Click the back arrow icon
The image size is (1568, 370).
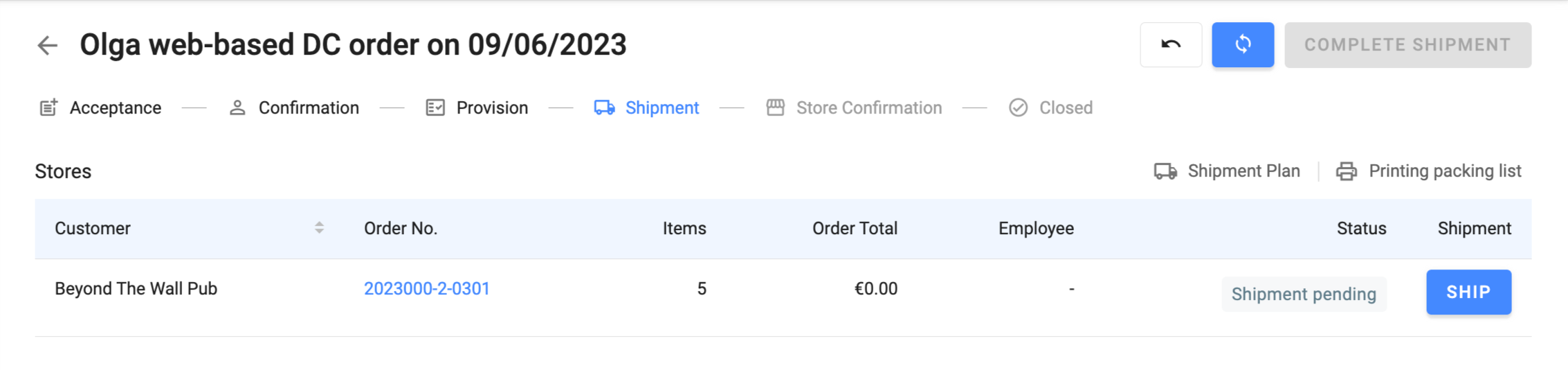pyautogui.click(x=47, y=45)
